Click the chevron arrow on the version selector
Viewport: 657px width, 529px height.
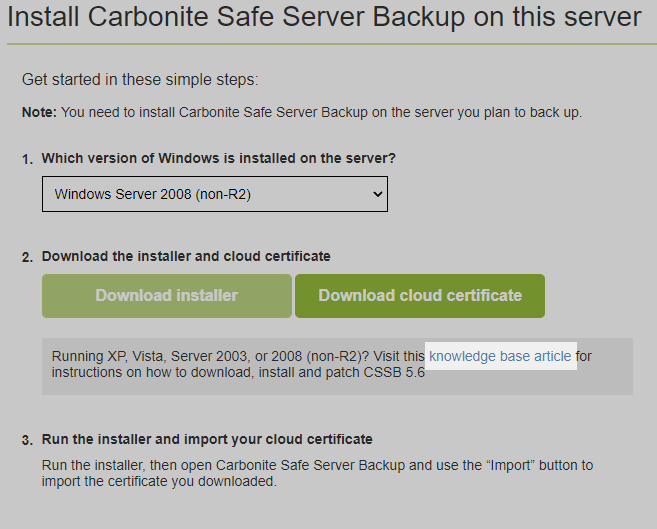(377, 194)
